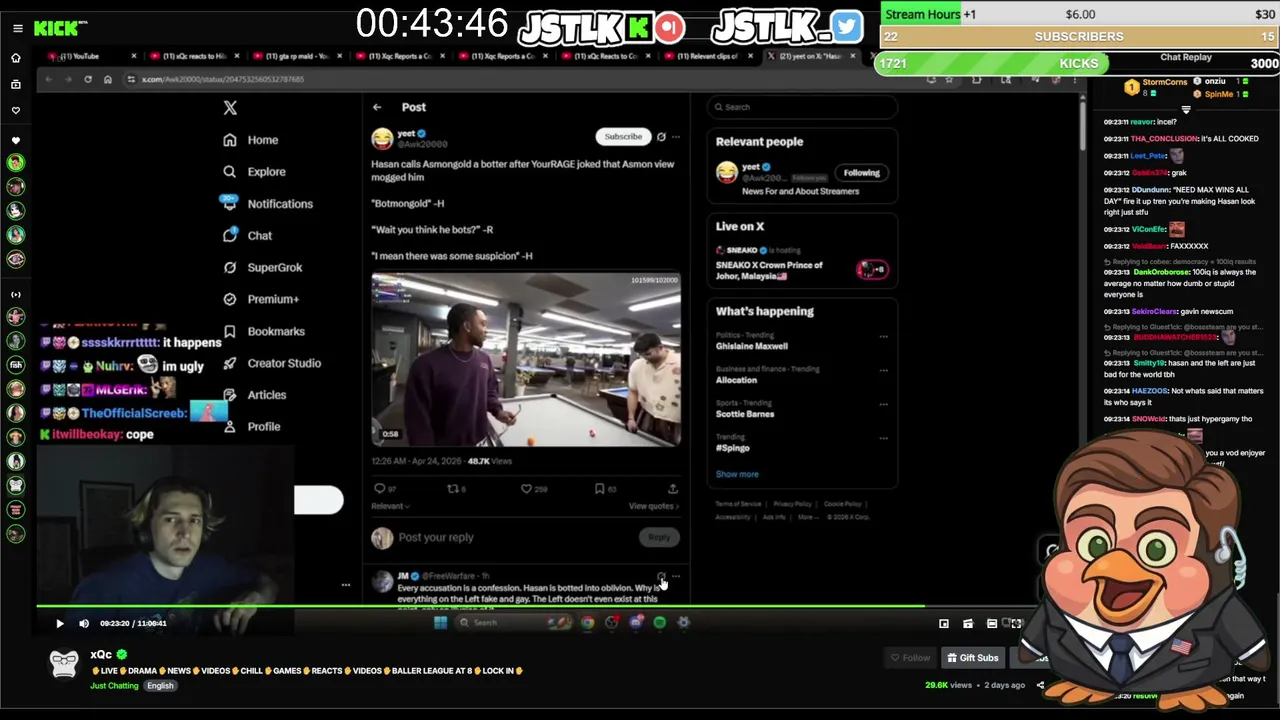Reload the page in the browser toolbar
Image resolution: width=1280 pixels, height=720 pixels.
point(87,79)
